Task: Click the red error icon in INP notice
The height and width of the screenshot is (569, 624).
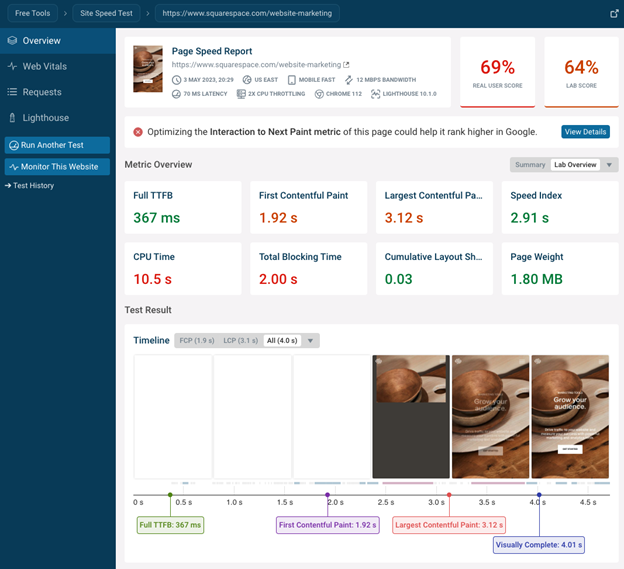Action: [138, 132]
